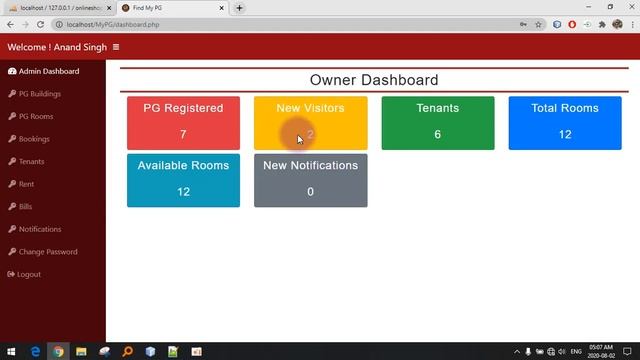Click the key icon beside PG Buildings
This screenshot has height=360, width=640.
12,94
